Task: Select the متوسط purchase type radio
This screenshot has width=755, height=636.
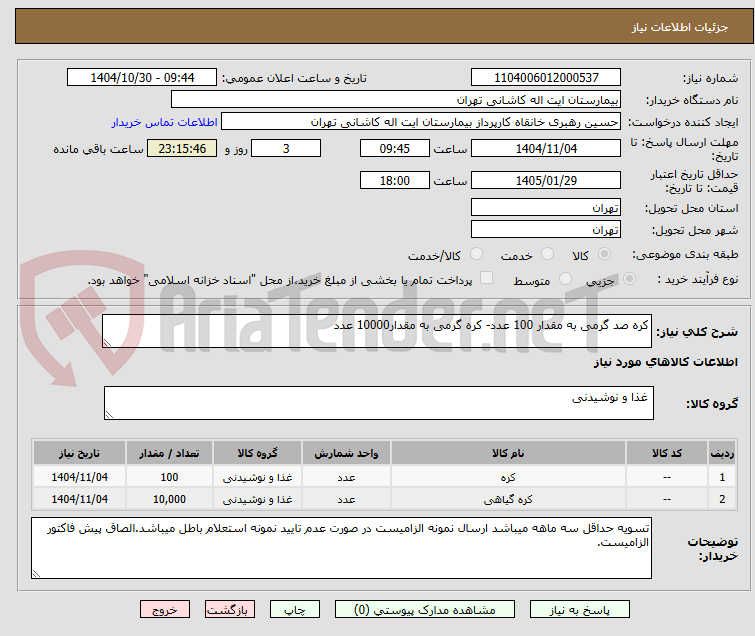Action: pyautogui.click(x=565, y=279)
